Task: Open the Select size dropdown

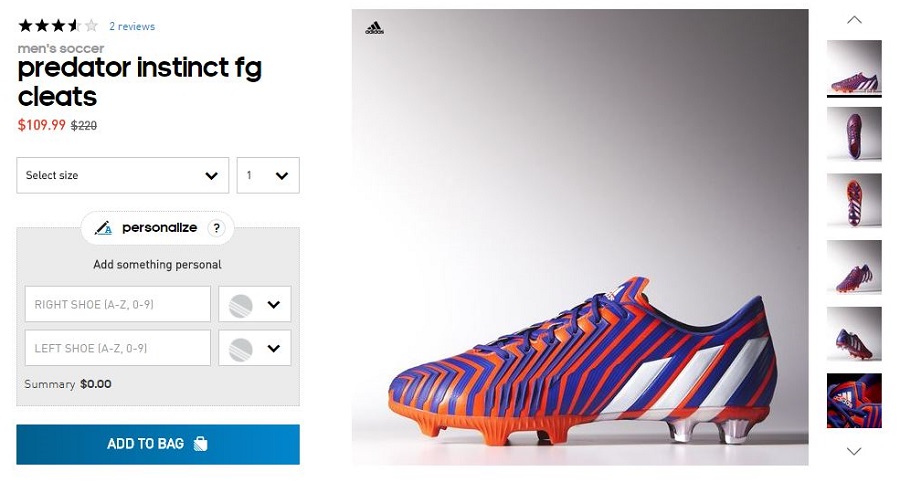Action: point(122,176)
